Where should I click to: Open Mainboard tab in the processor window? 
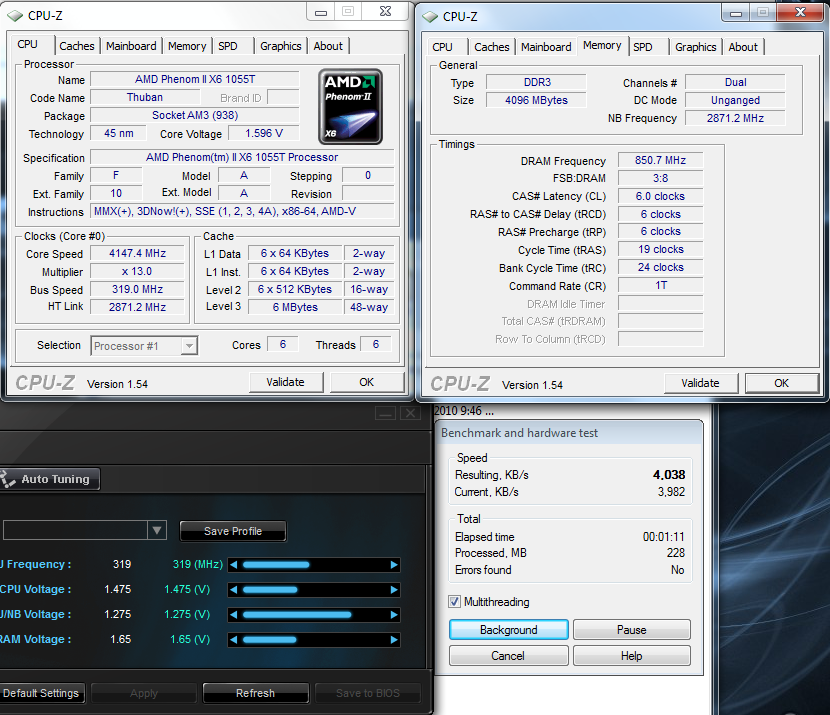pos(131,46)
